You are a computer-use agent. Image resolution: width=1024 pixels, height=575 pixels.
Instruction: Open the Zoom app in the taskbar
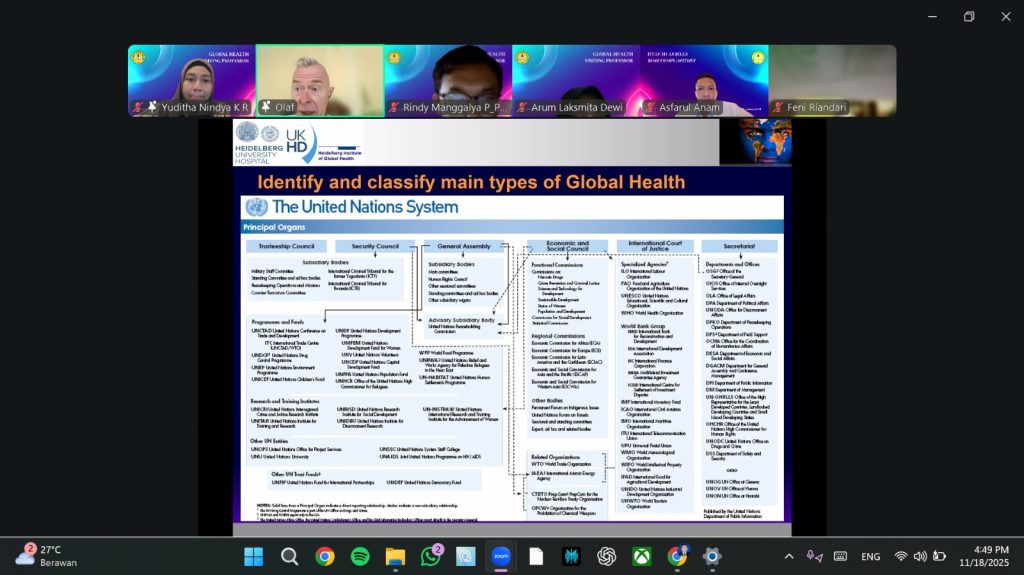[x=500, y=556]
